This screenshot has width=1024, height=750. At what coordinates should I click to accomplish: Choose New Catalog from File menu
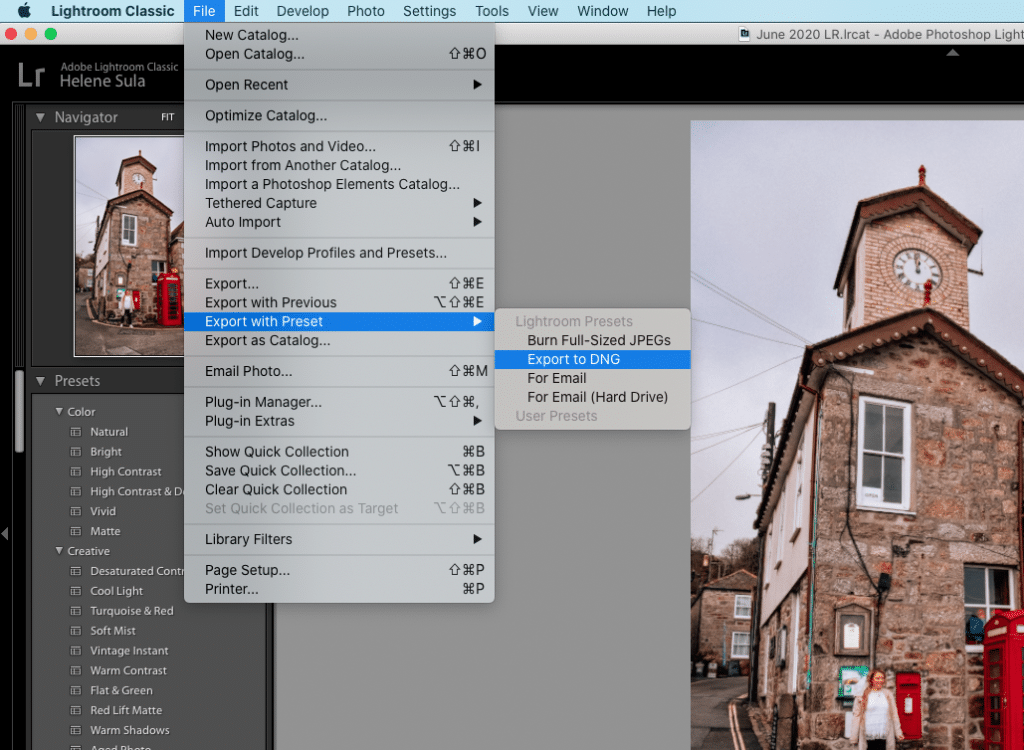(x=339, y=35)
